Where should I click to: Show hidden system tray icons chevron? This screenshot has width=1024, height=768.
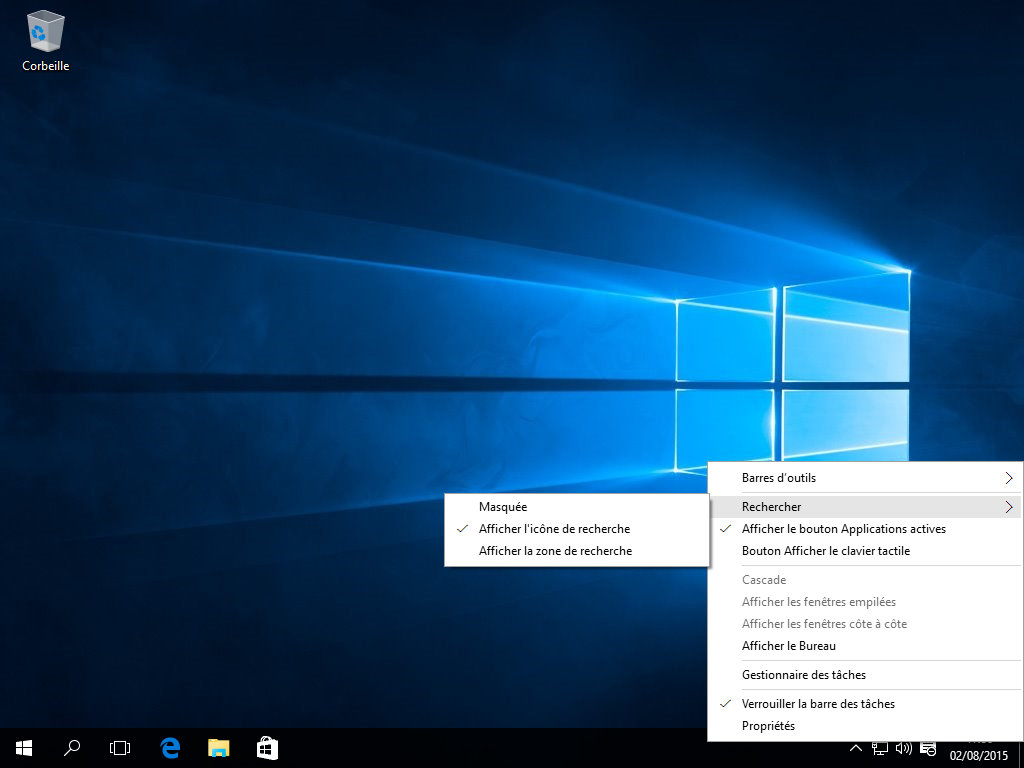[x=856, y=747]
